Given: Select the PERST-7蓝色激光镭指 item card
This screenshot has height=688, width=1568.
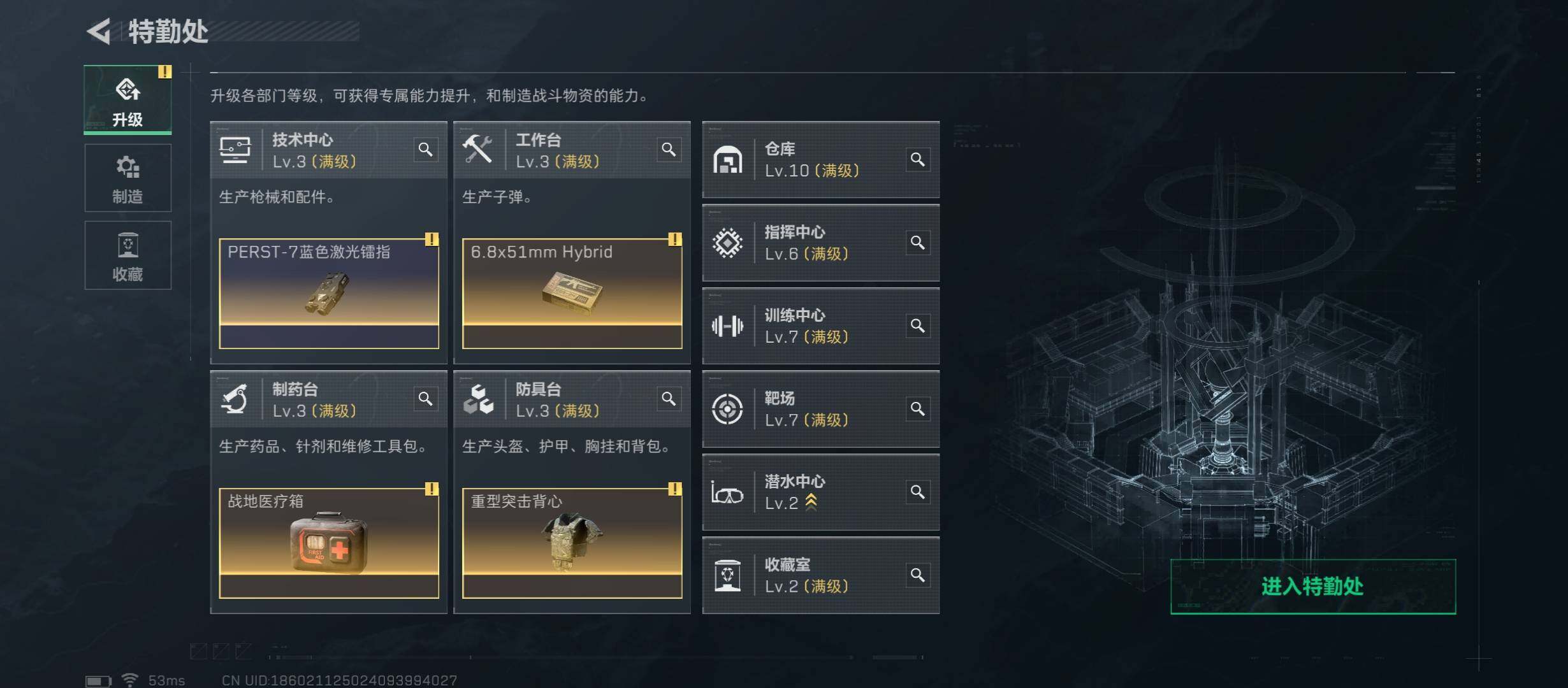Looking at the screenshot, I should [x=329, y=294].
